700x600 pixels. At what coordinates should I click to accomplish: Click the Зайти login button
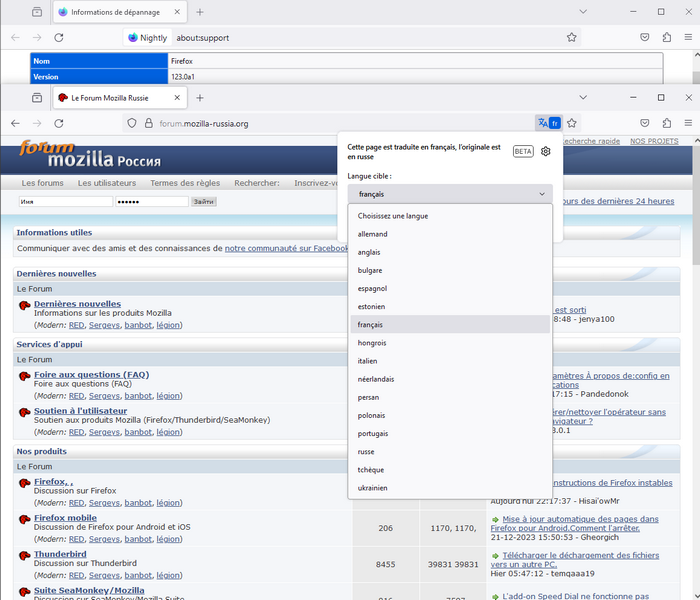[204, 202]
